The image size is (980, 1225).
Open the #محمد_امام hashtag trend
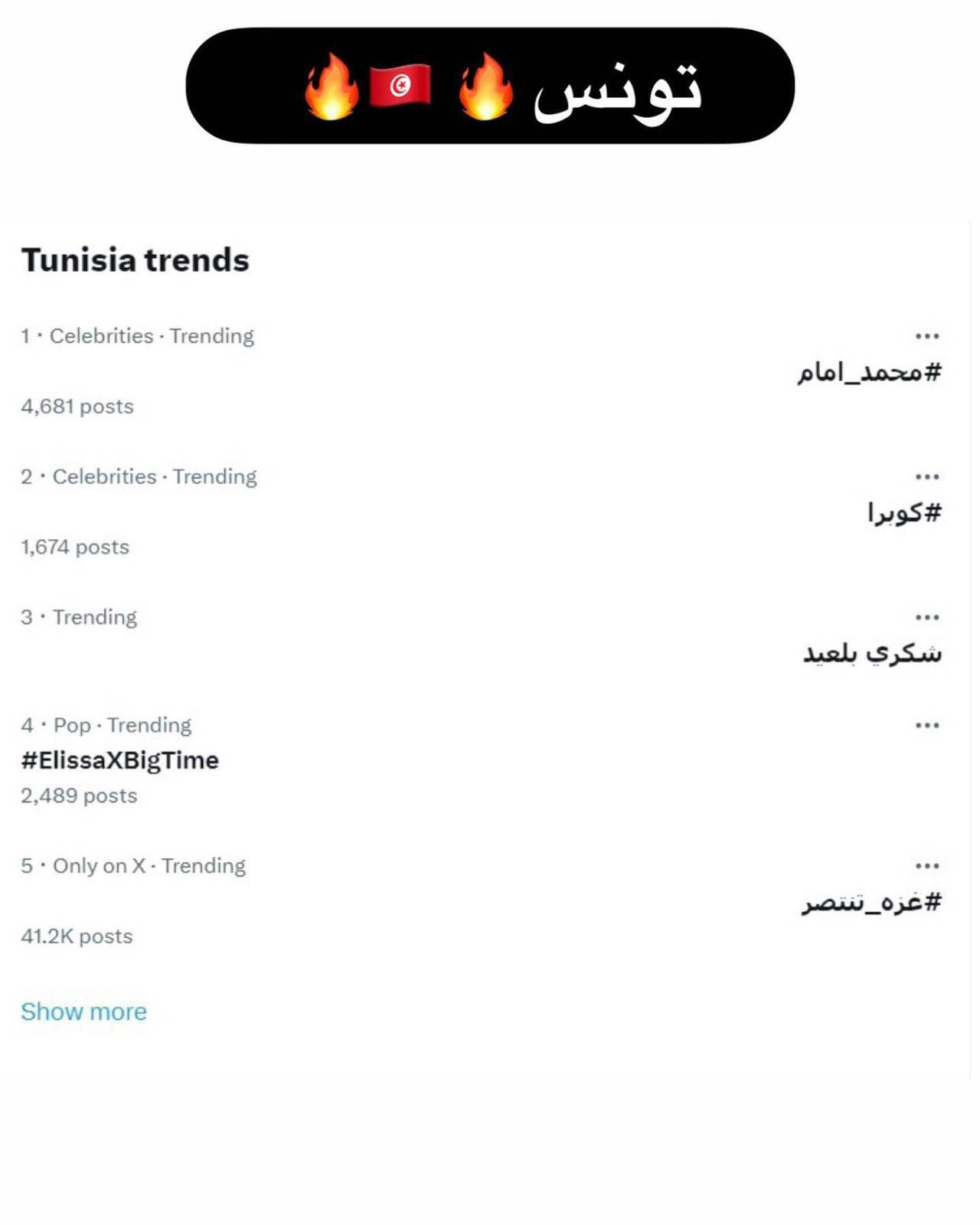(x=869, y=372)
